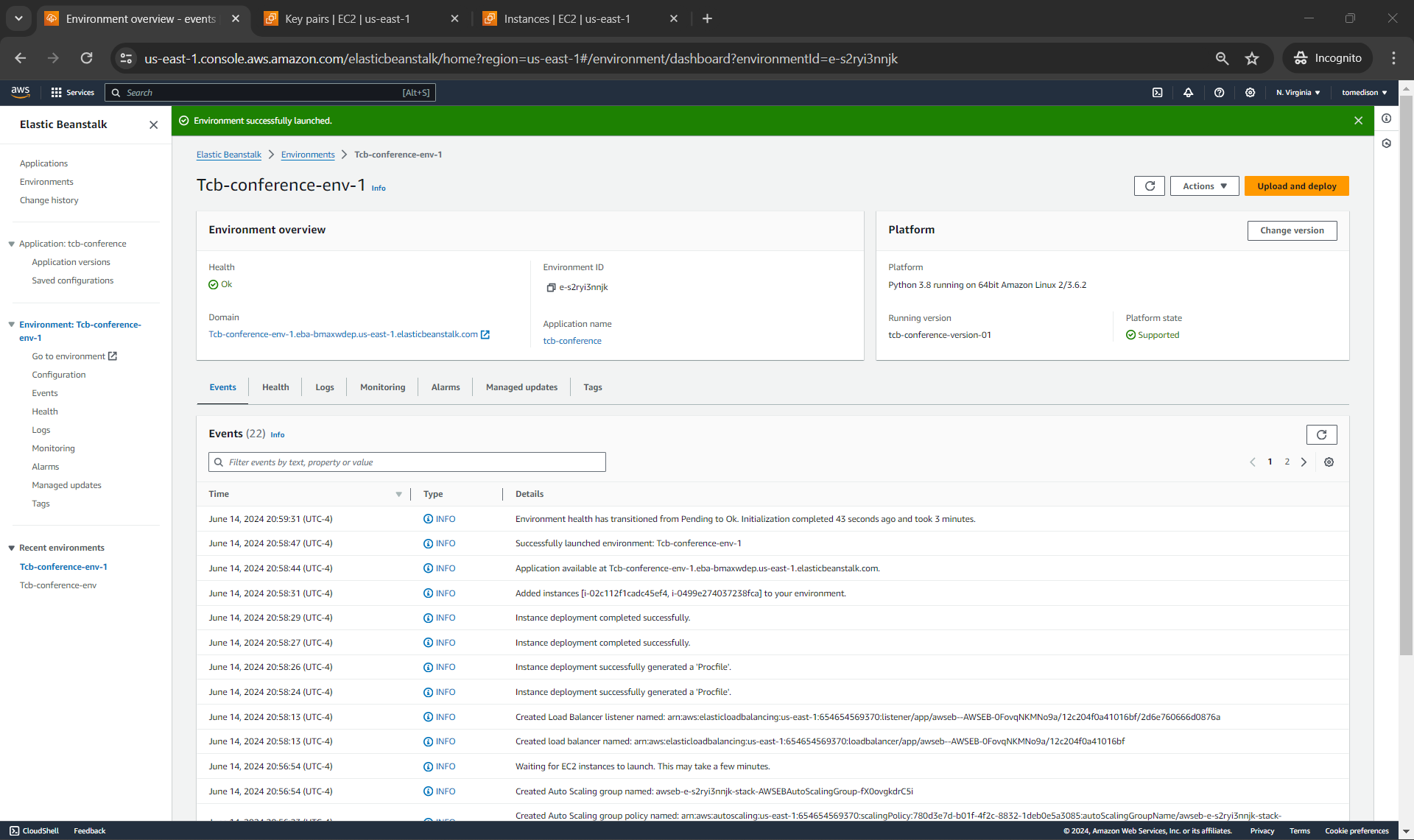Refresh the Events table
The height and width of the screenshot is (840, 1414).
click(1321, 434)
